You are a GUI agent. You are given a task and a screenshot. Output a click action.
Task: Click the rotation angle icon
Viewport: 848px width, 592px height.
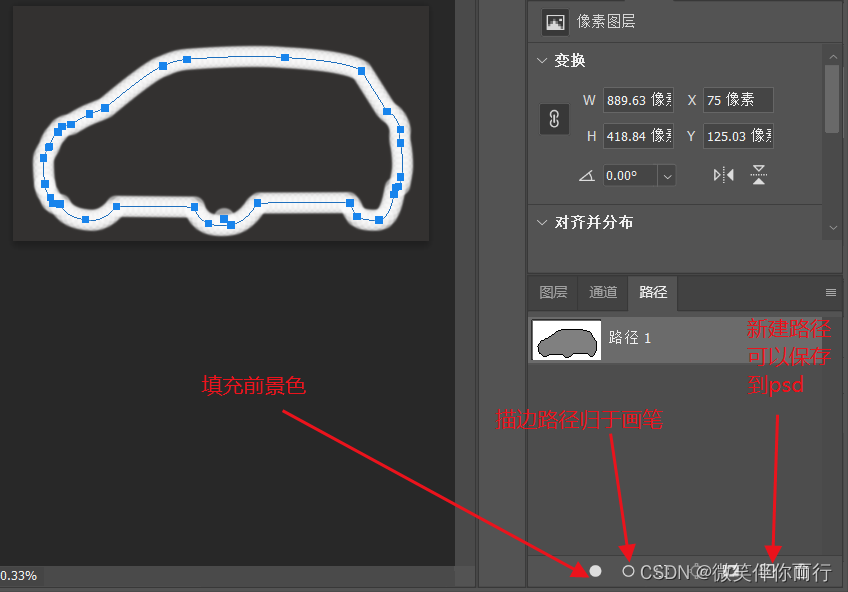587,176
